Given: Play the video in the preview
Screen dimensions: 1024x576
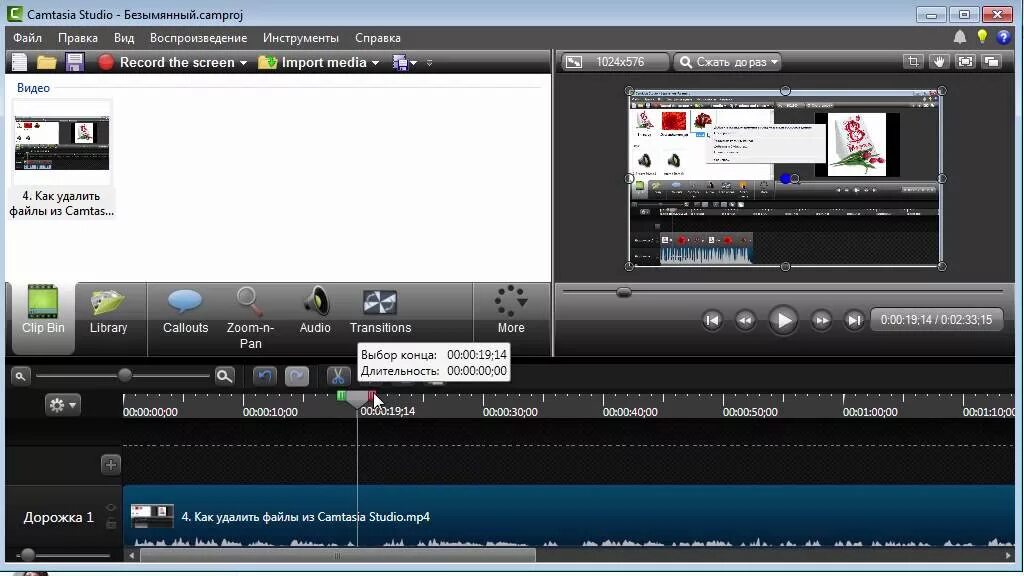Looking at the screenshot, I should tap(783, 320).
